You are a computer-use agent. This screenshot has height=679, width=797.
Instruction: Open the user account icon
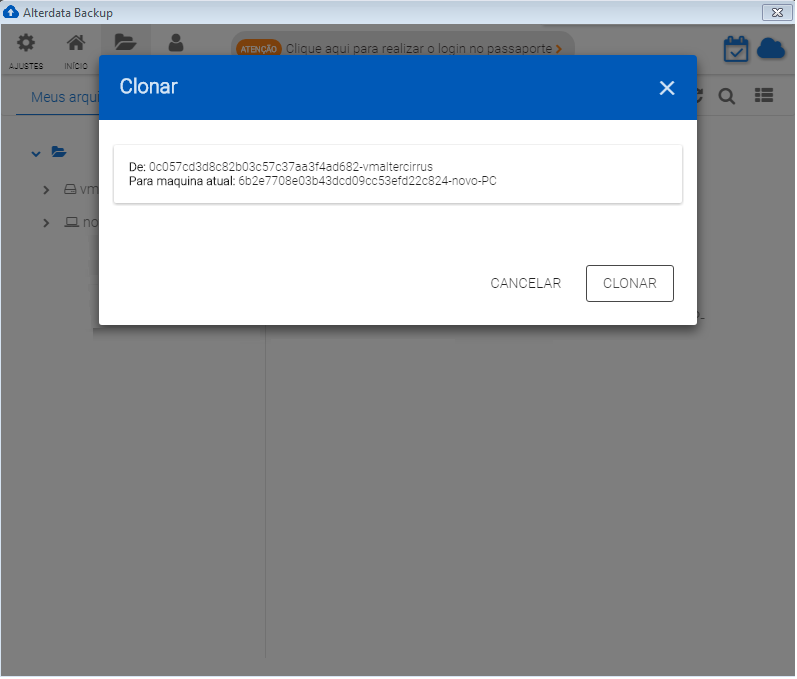click(176, 43)
